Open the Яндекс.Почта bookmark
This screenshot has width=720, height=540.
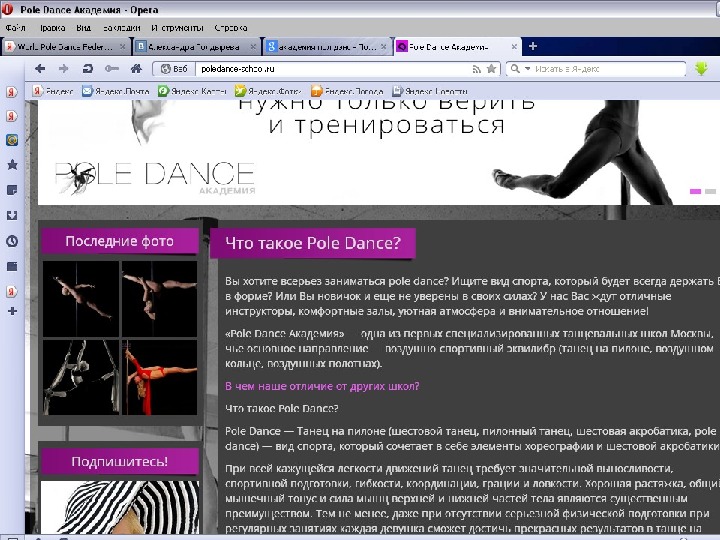116,91
